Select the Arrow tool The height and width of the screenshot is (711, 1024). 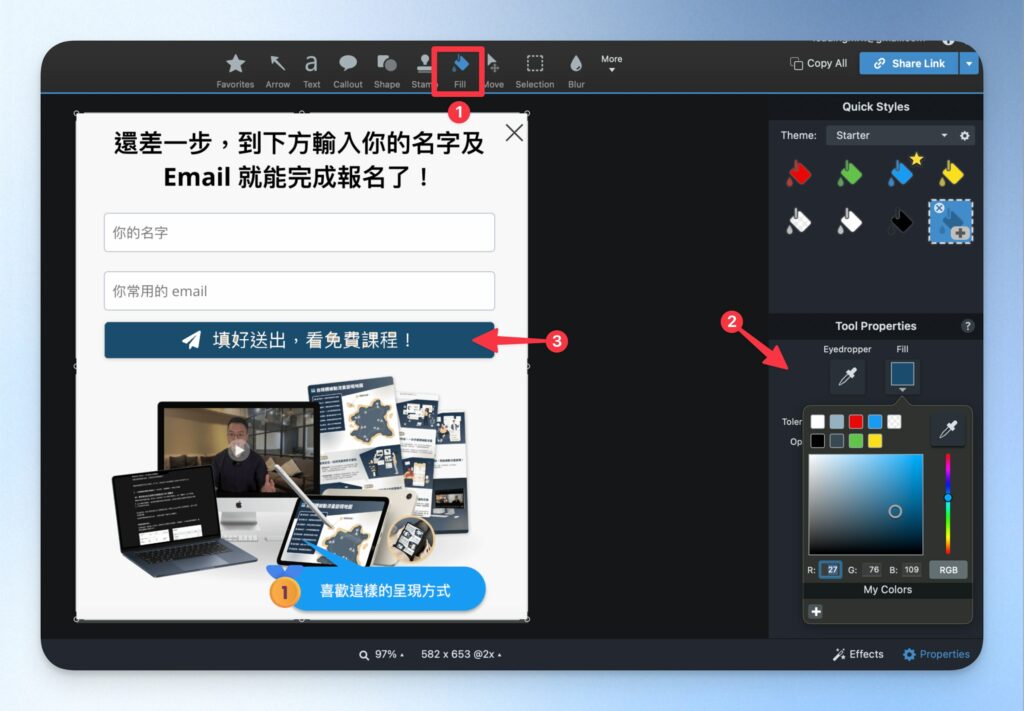(x=278, y=71)
